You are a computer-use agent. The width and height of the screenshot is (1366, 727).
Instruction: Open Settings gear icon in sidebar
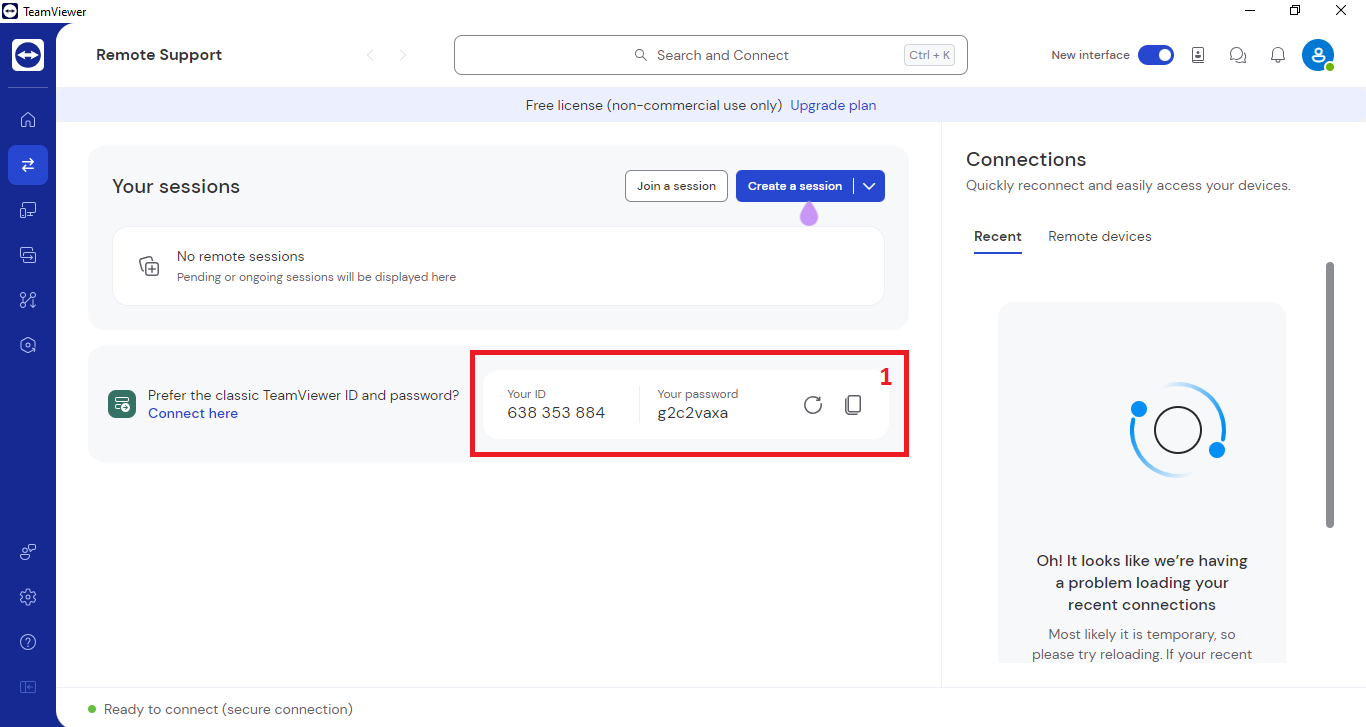pos(28,597)
